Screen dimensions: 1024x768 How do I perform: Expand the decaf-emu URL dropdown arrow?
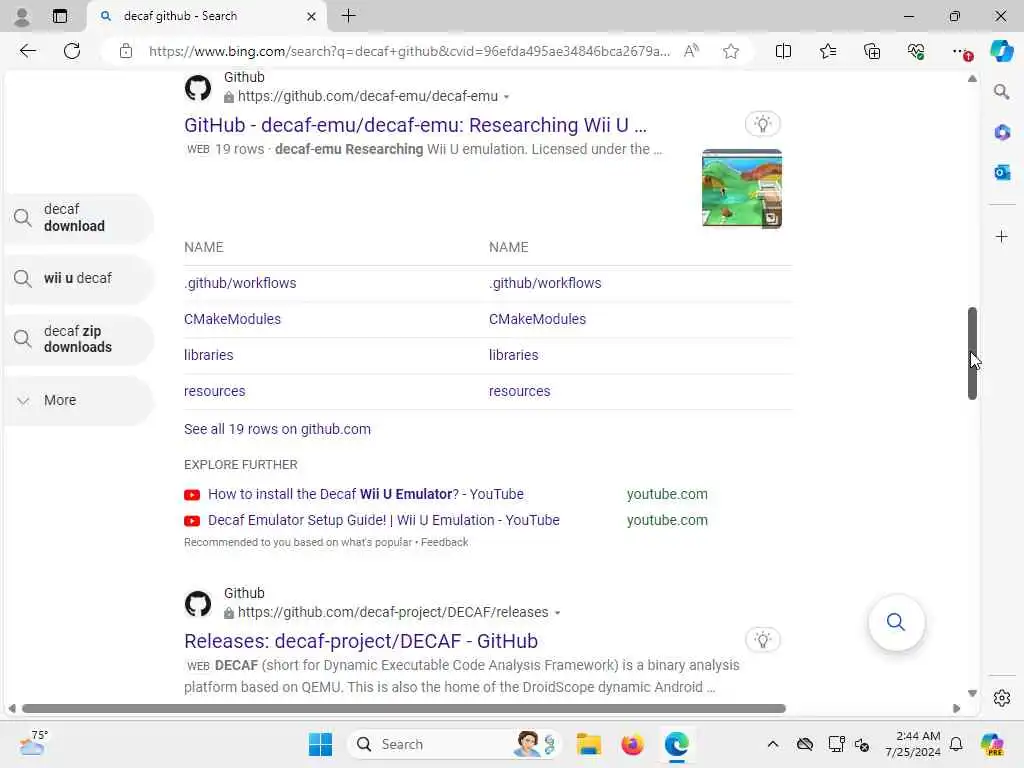(506, 97)
